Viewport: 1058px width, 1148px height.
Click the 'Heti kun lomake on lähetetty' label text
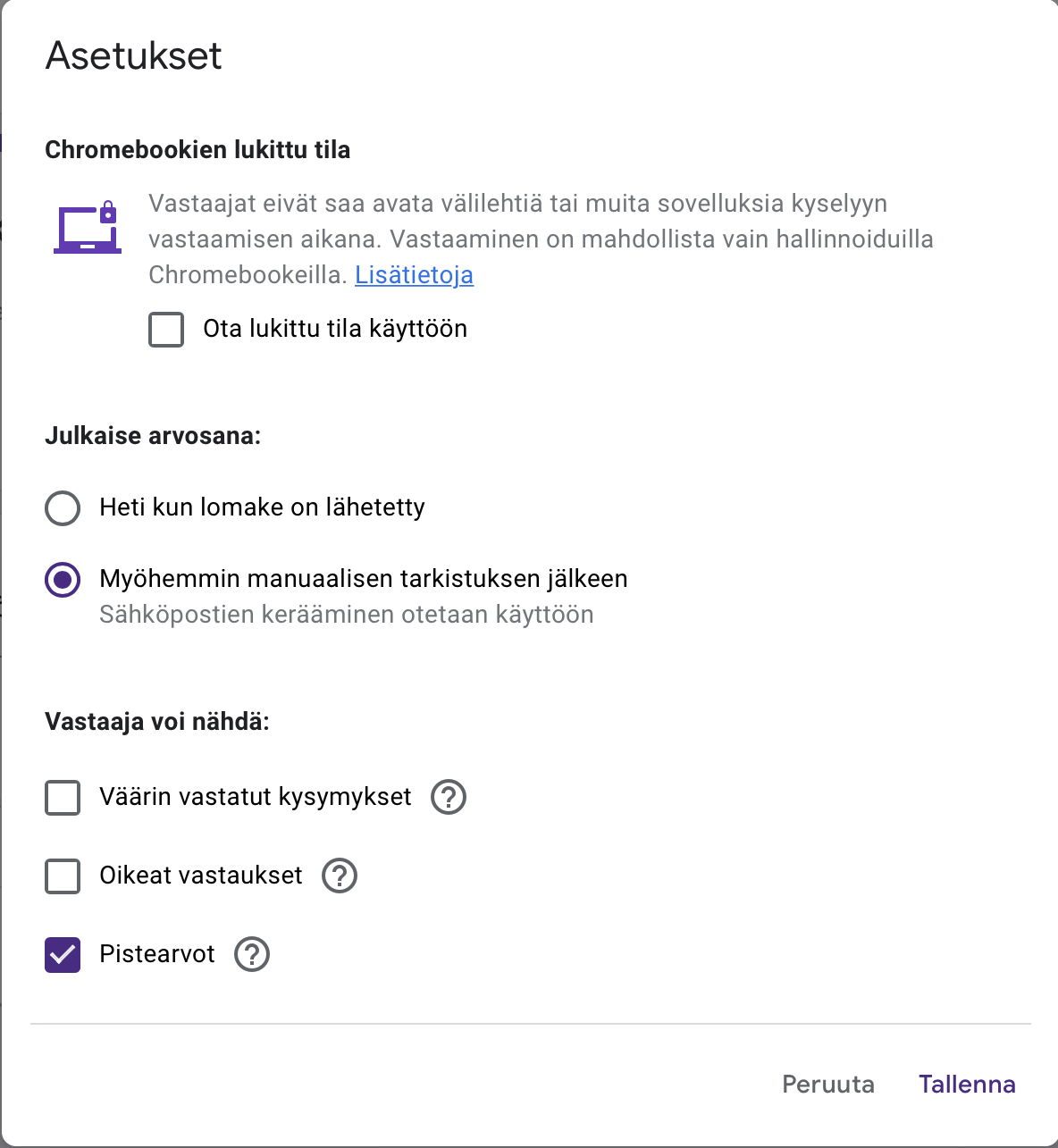262,507
